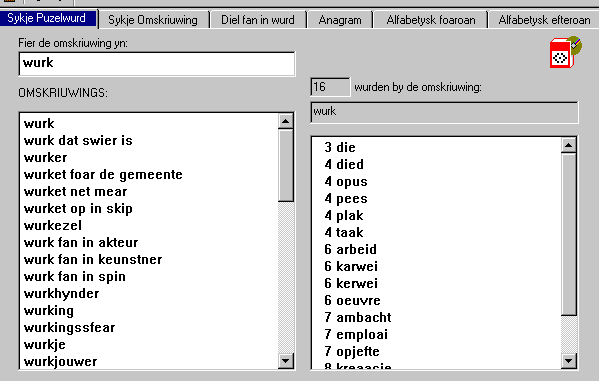
Task: Click the omskriuwing input field containing wurk
Action: click(157, 64)
